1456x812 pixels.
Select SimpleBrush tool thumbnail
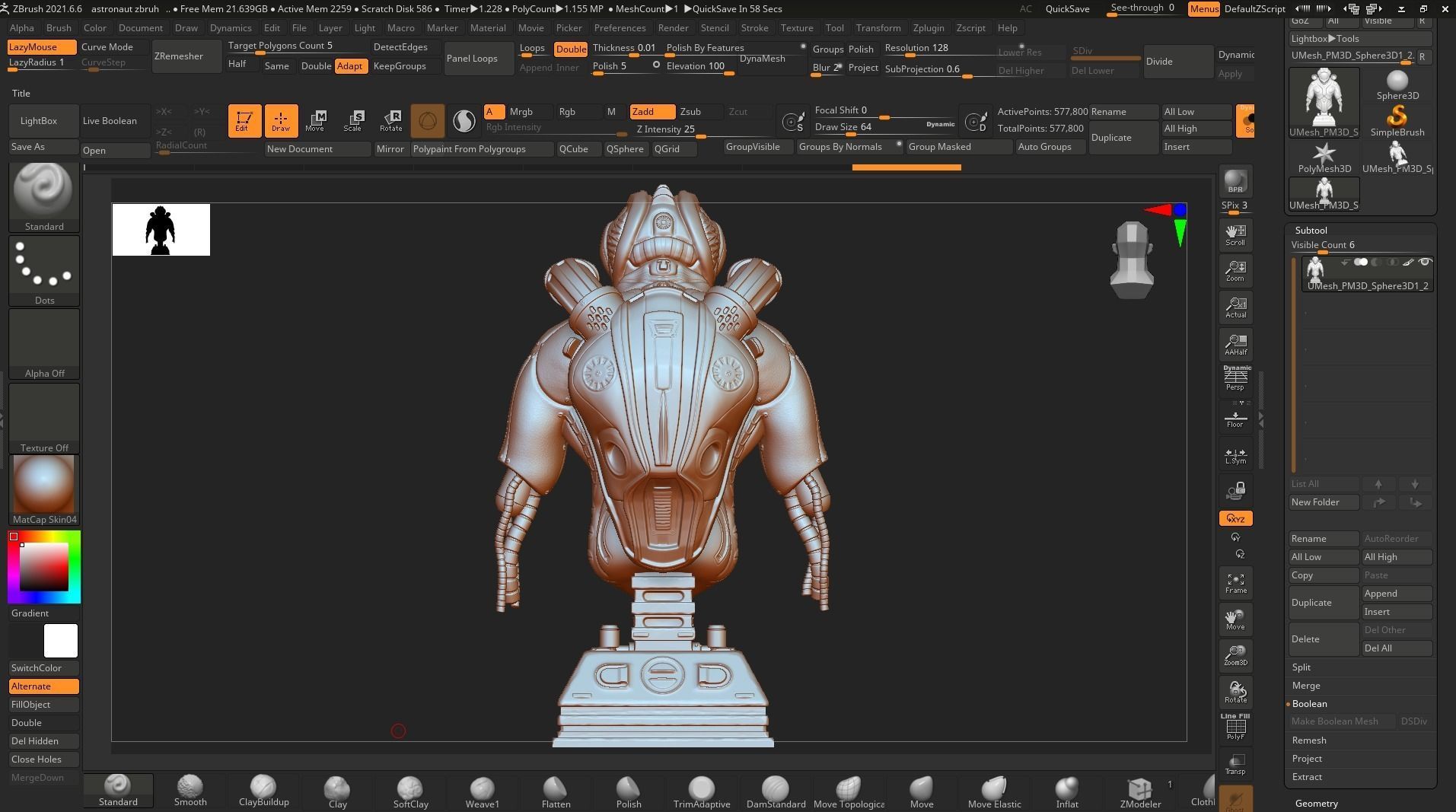1397,122
